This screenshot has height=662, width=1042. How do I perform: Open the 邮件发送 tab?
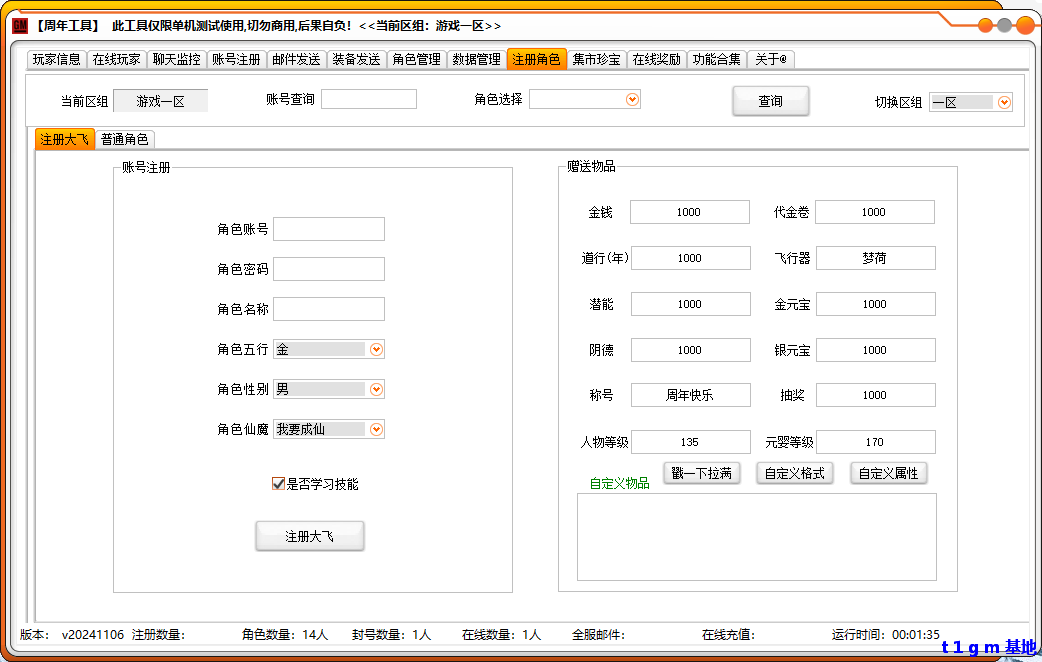point(296,59)
